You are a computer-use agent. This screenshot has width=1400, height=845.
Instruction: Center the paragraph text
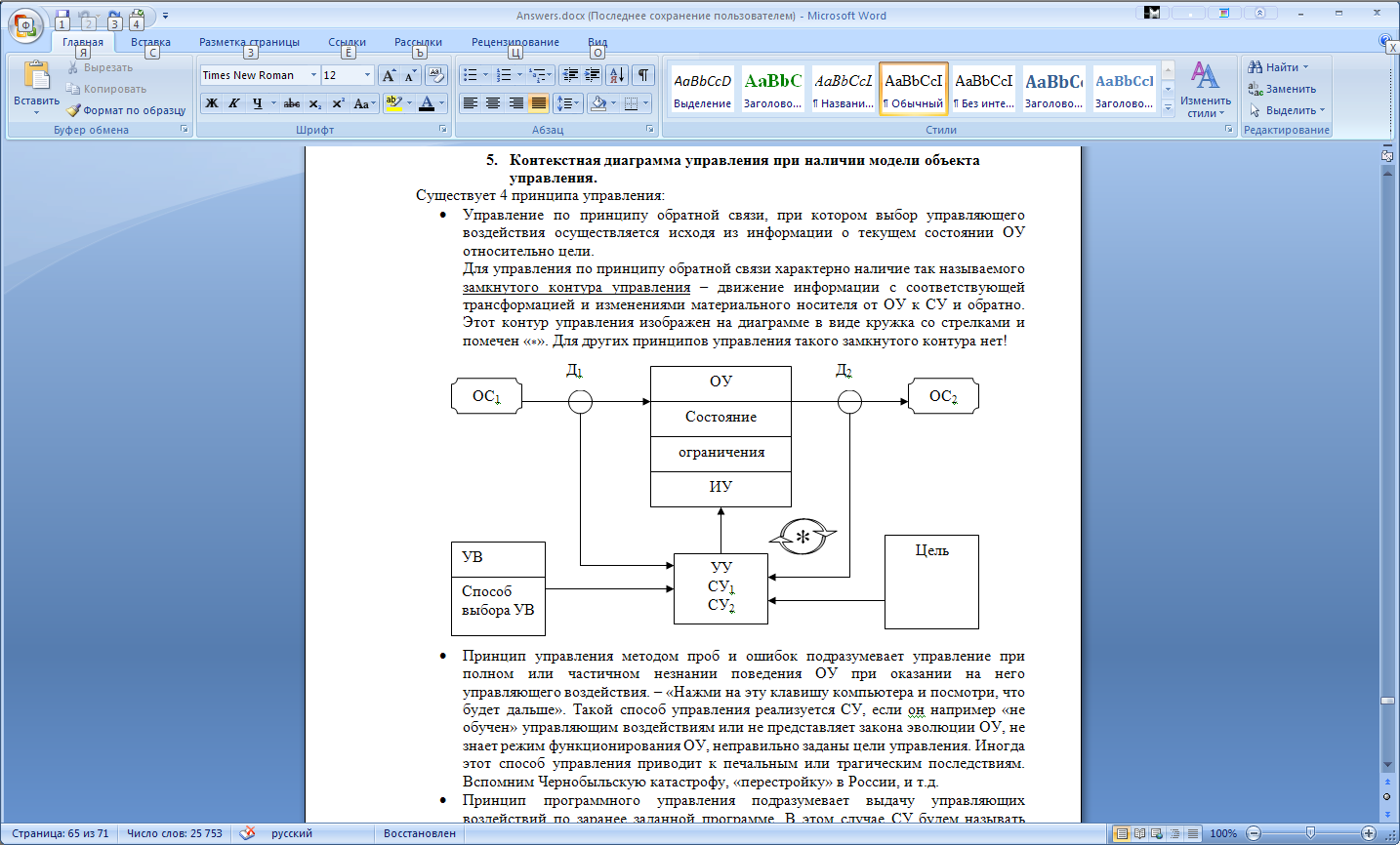point(493,103)
